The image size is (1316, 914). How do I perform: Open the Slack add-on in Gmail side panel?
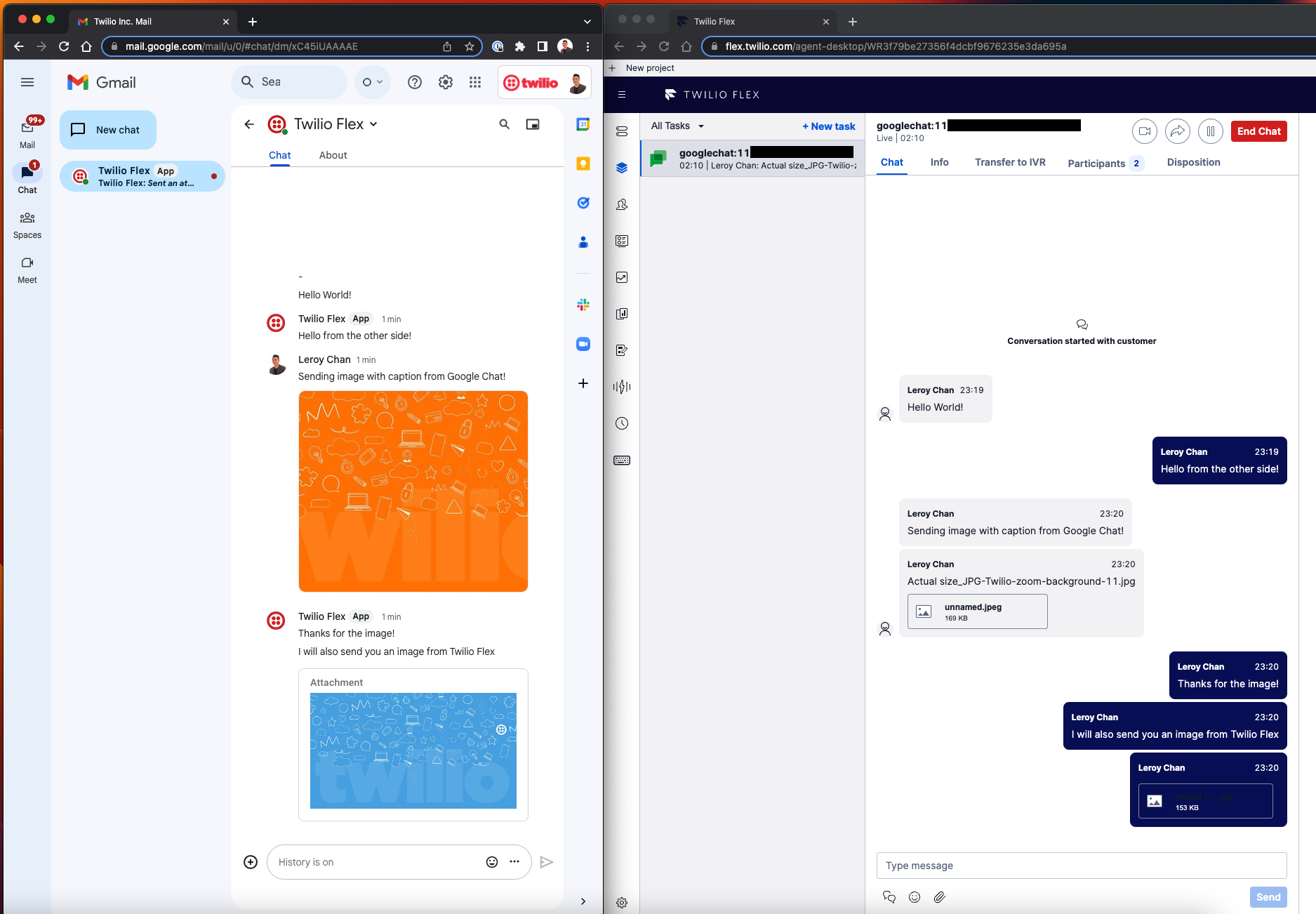coord(583,305)
